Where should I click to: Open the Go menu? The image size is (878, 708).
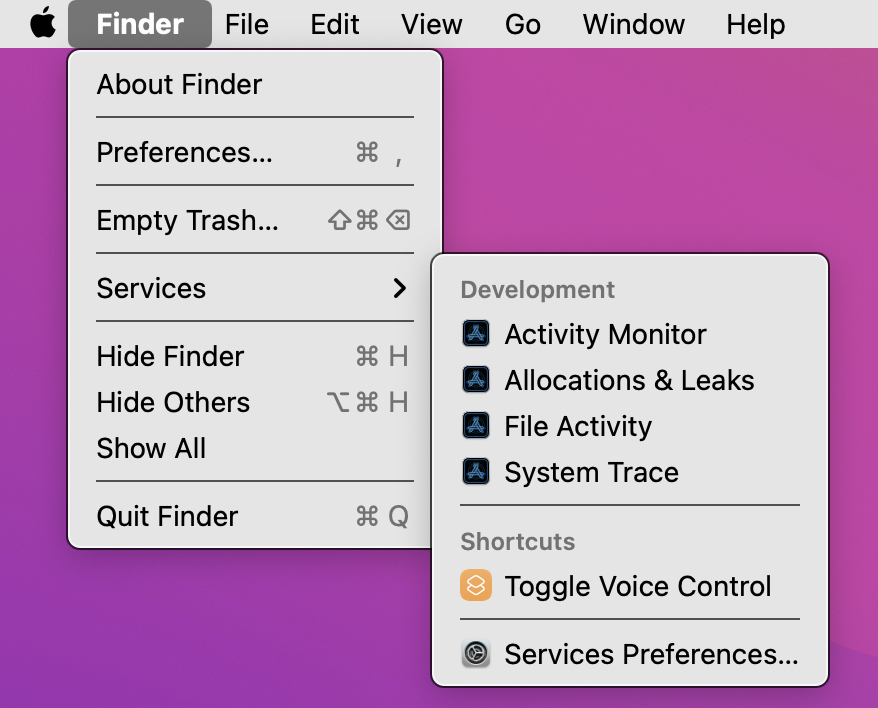[x=522, y=24]
